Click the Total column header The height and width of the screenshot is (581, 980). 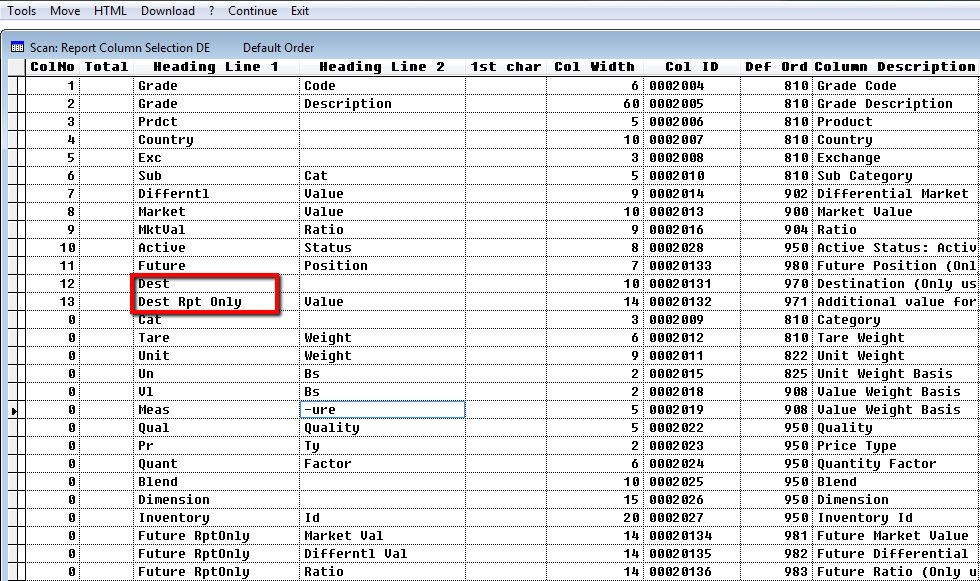pyautogui.click(x=106, y=67)
